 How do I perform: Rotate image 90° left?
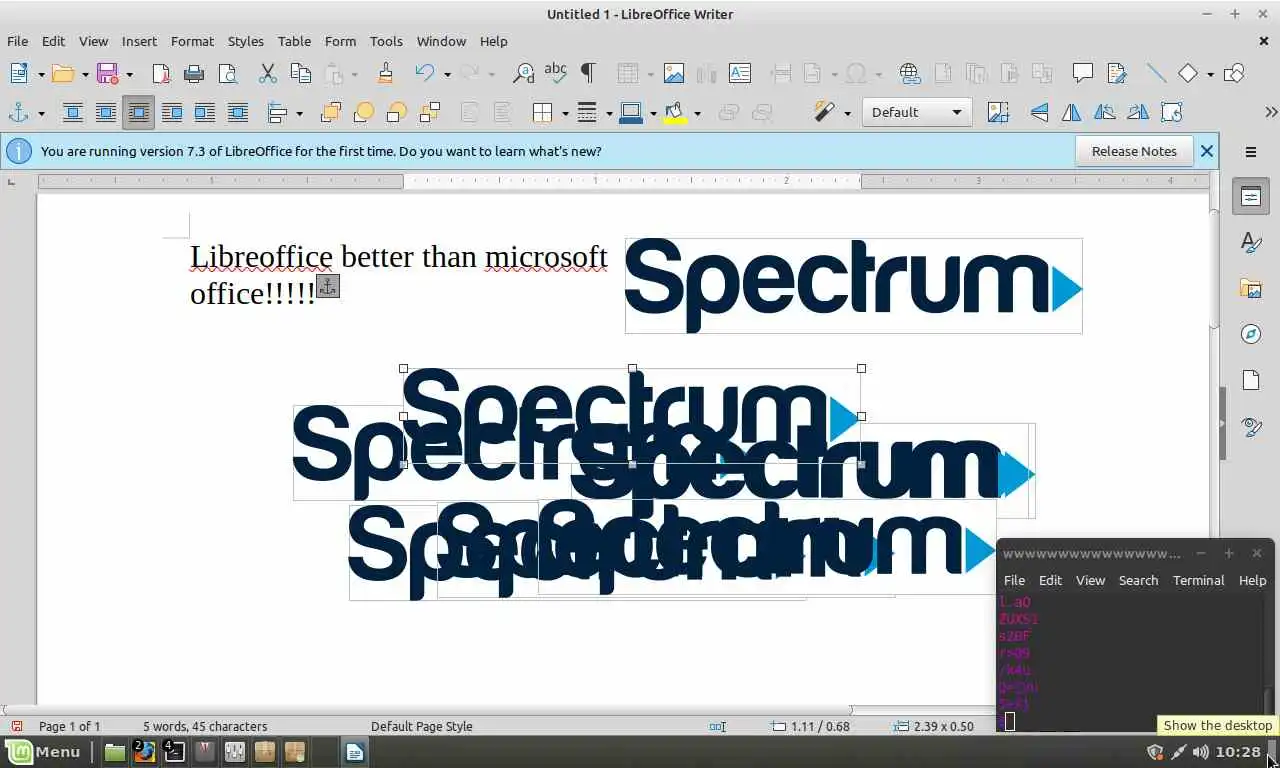tap(1105, 112)
